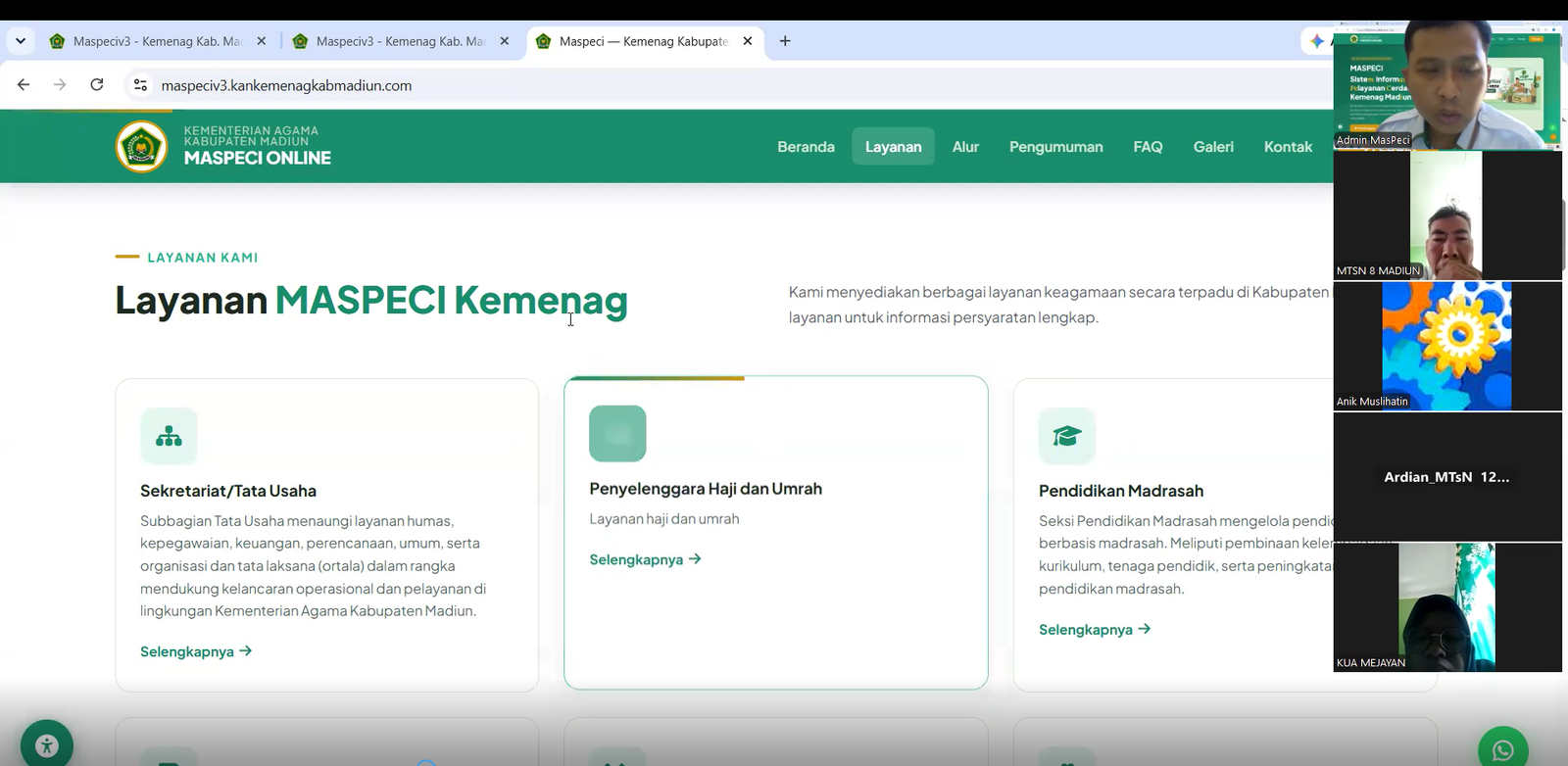This screenshot has height=766, width=1568.
Task: Open a new browser tab
Action: coord(785,41)
